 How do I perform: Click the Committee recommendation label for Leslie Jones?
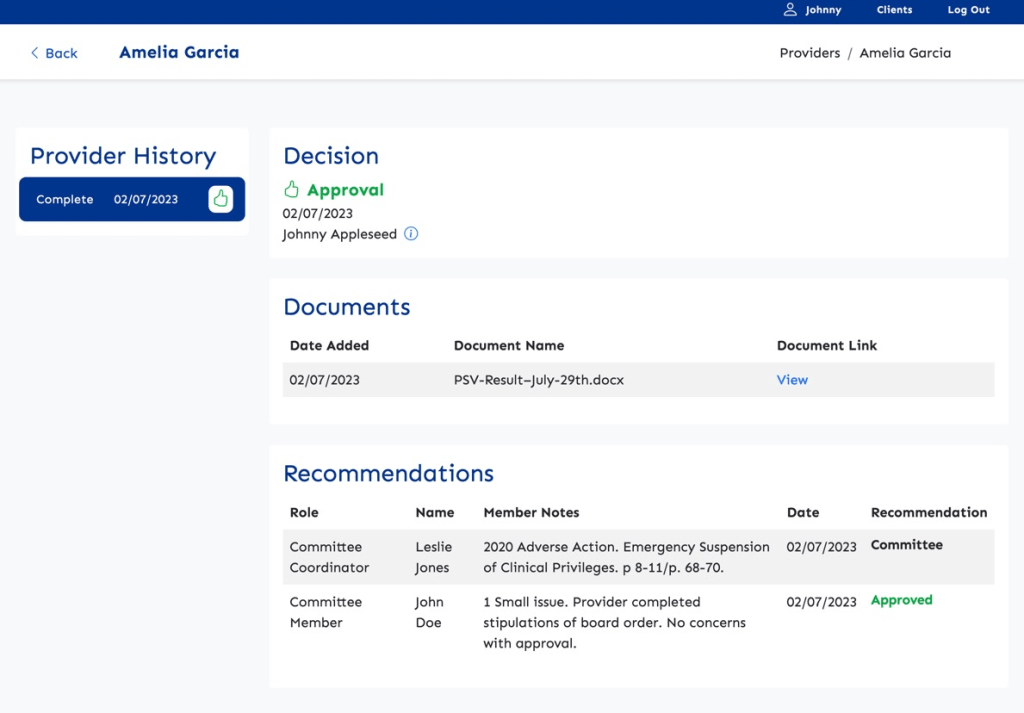tap(906, 545)
